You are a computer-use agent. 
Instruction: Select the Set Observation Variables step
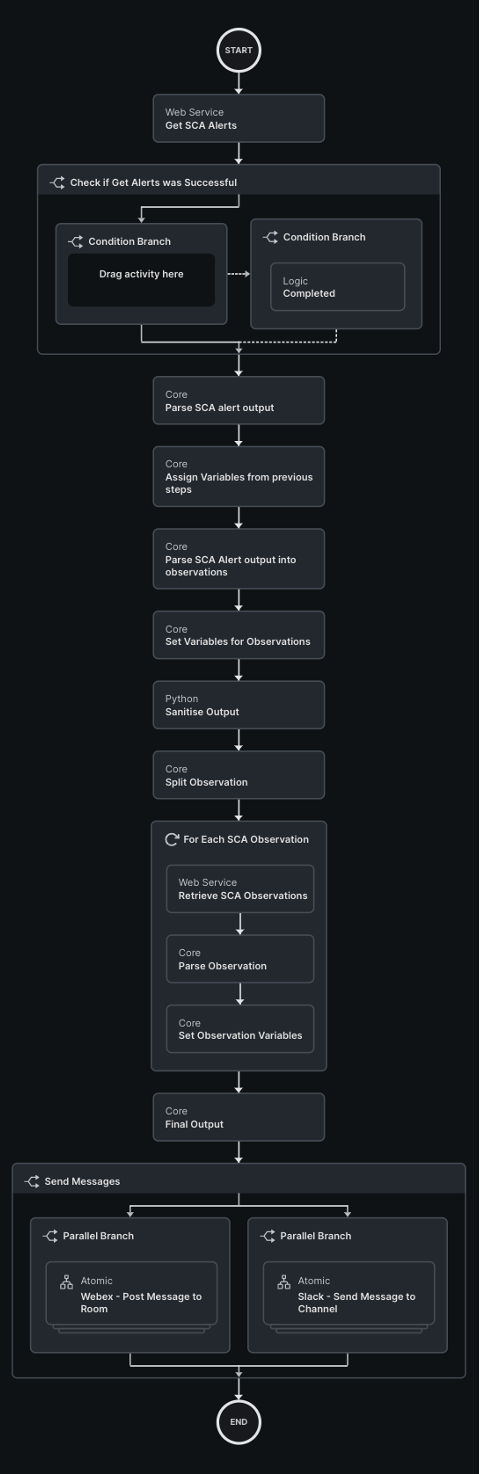(x=240, y=1029)
